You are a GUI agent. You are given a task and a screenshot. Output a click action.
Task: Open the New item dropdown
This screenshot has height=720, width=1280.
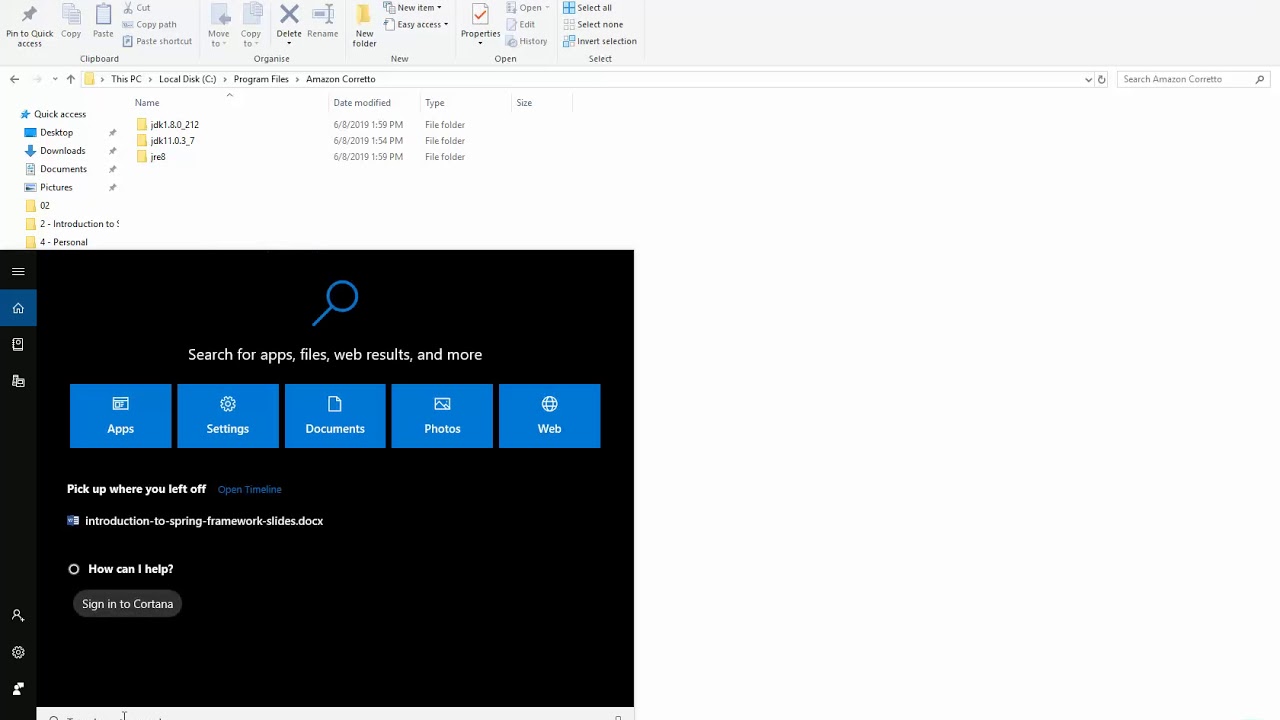coord(413,7)
